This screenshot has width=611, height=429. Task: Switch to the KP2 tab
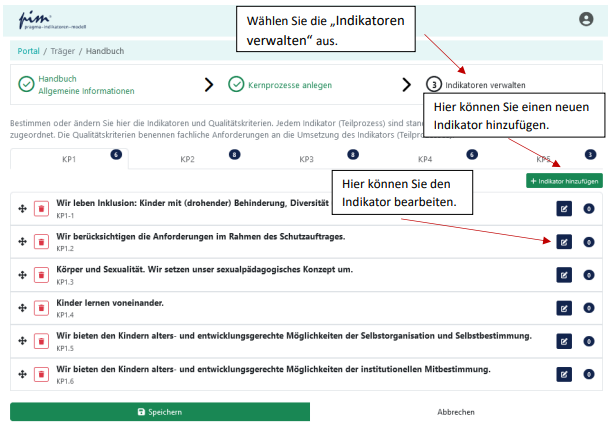(187, 159)
